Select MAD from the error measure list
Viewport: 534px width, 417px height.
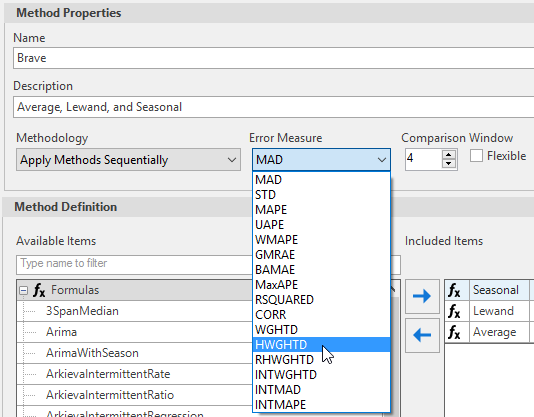pyautogui.click(x=321, y=180)
